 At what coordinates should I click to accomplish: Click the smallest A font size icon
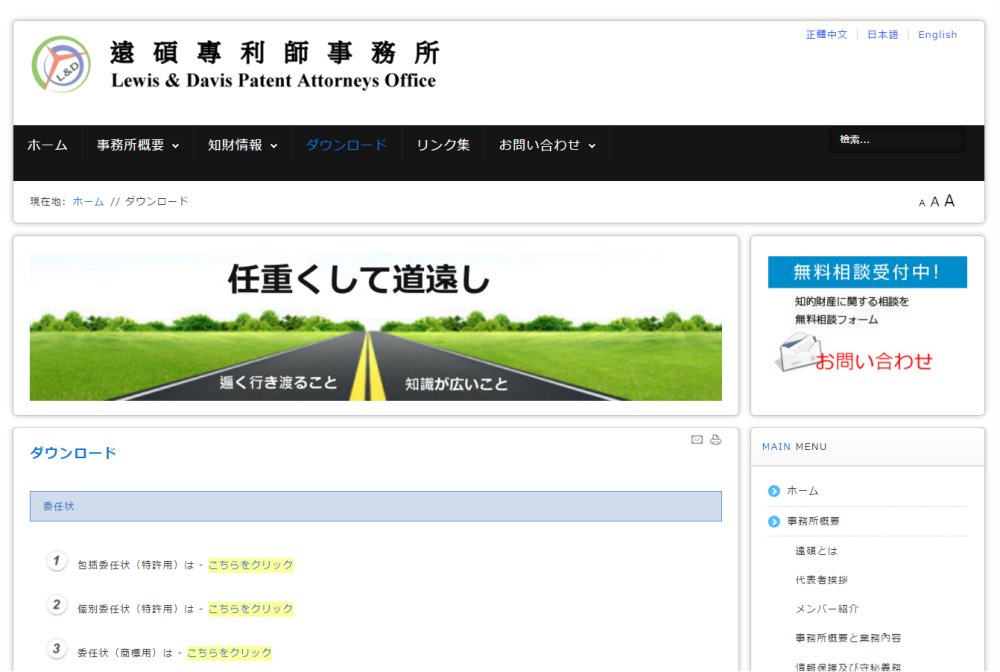point(922,203)
